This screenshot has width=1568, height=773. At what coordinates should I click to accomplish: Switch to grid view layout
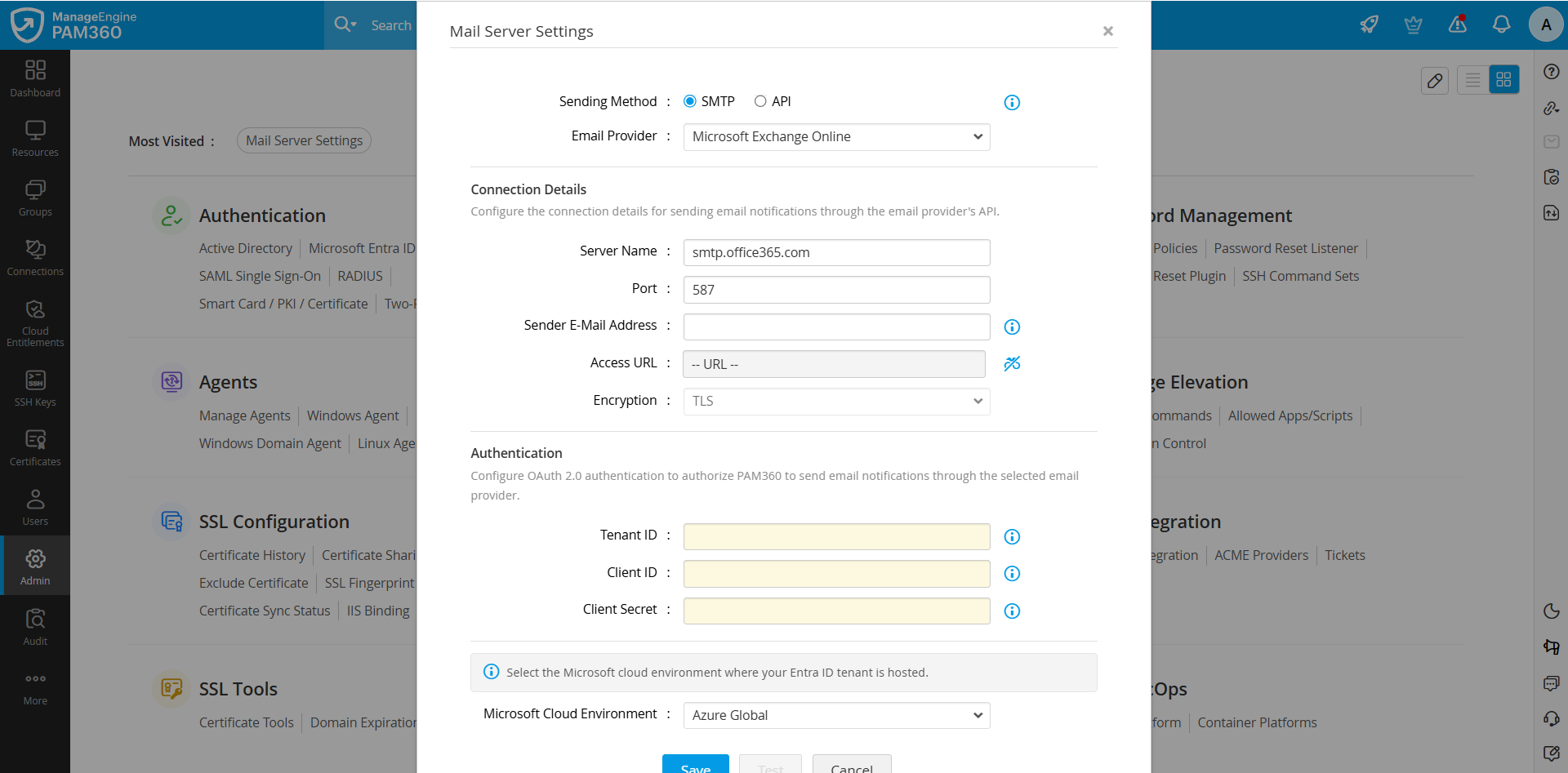(1503, 80)
